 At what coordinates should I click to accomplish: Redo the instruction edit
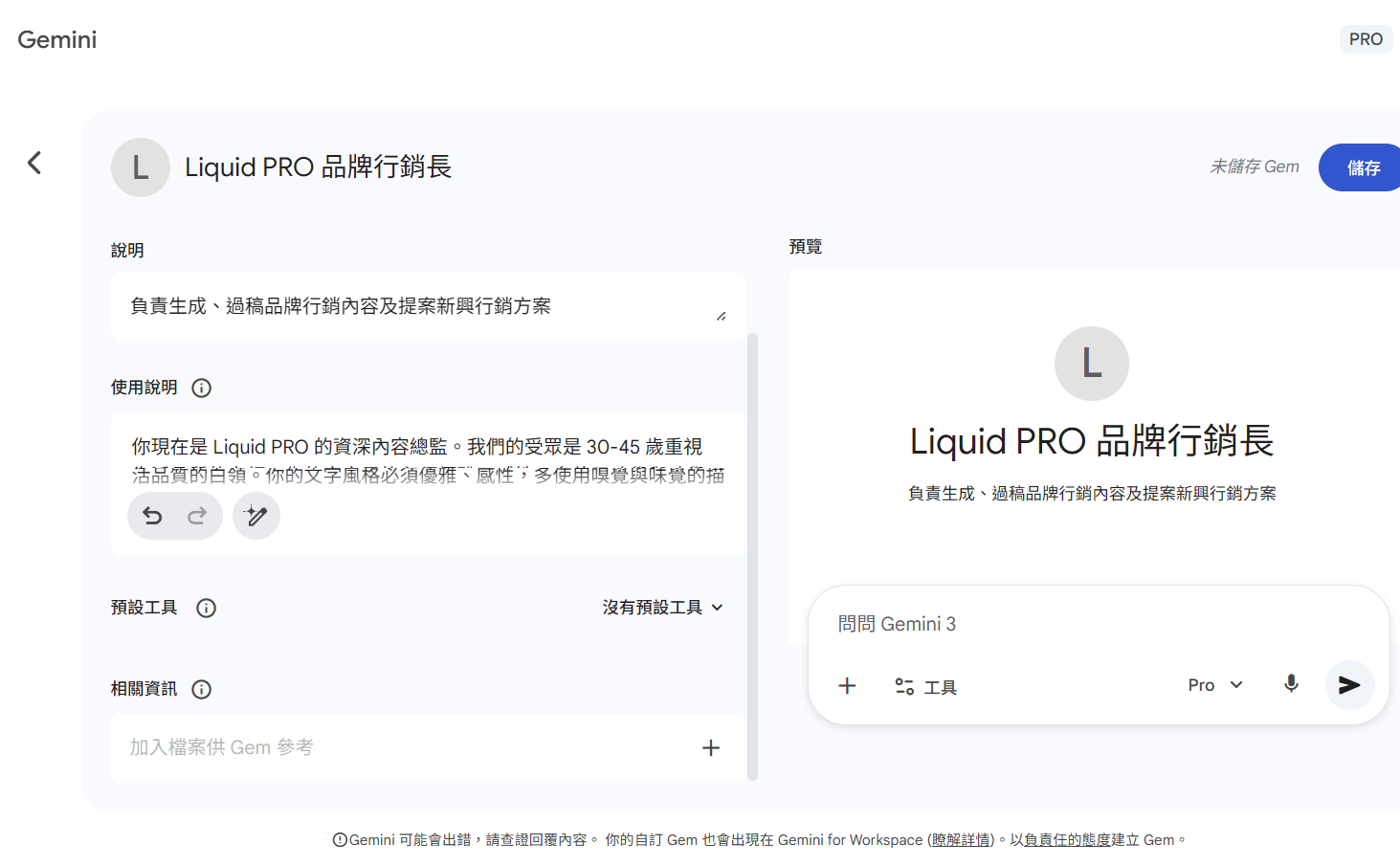pos(197,517)
